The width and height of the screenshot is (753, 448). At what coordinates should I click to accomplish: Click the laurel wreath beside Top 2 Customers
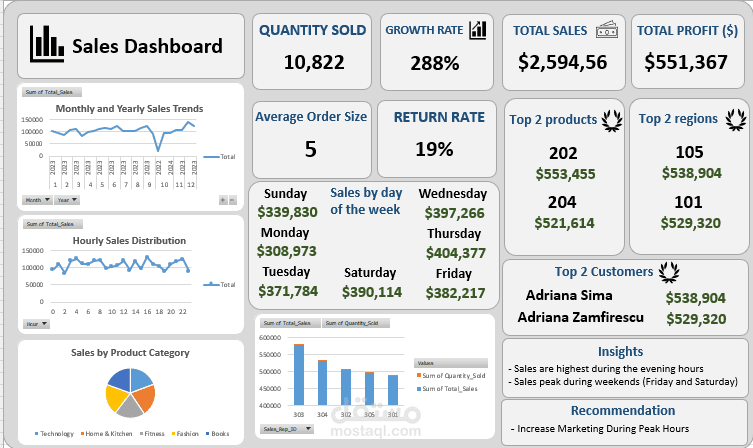(x=669, y=272)
